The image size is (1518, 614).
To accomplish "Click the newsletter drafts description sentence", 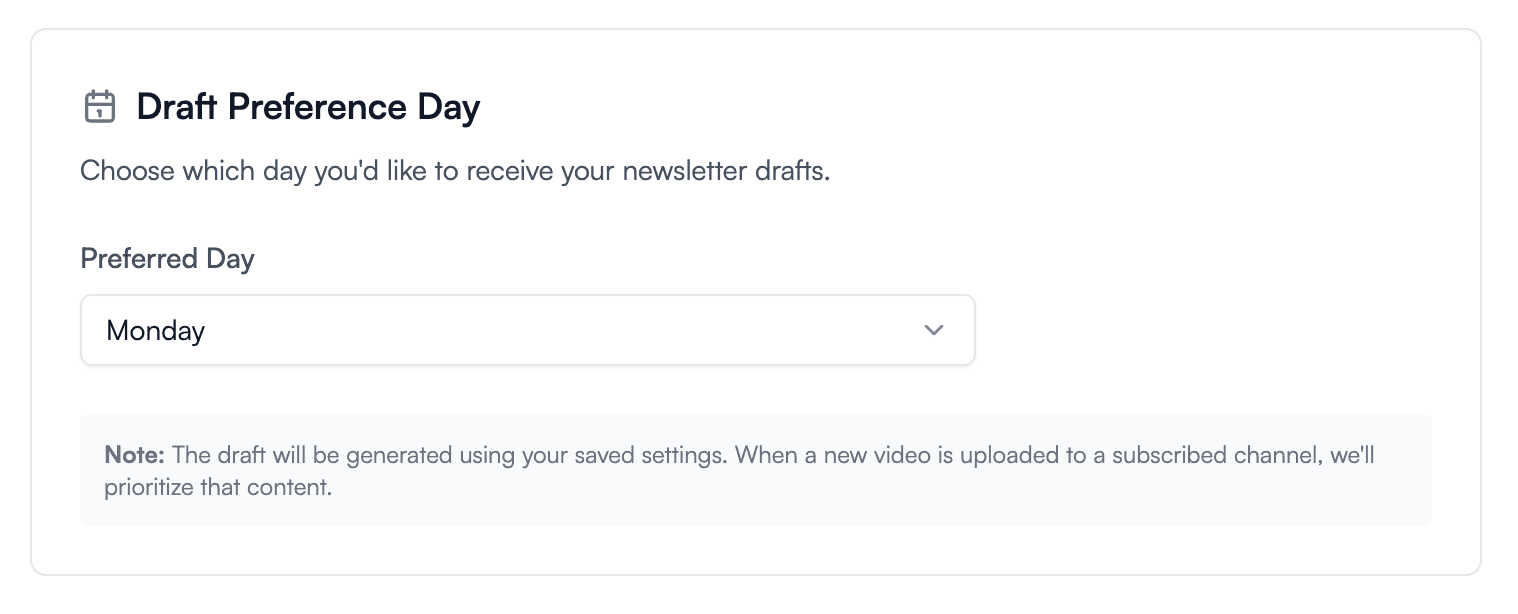I will coord(455,171).
